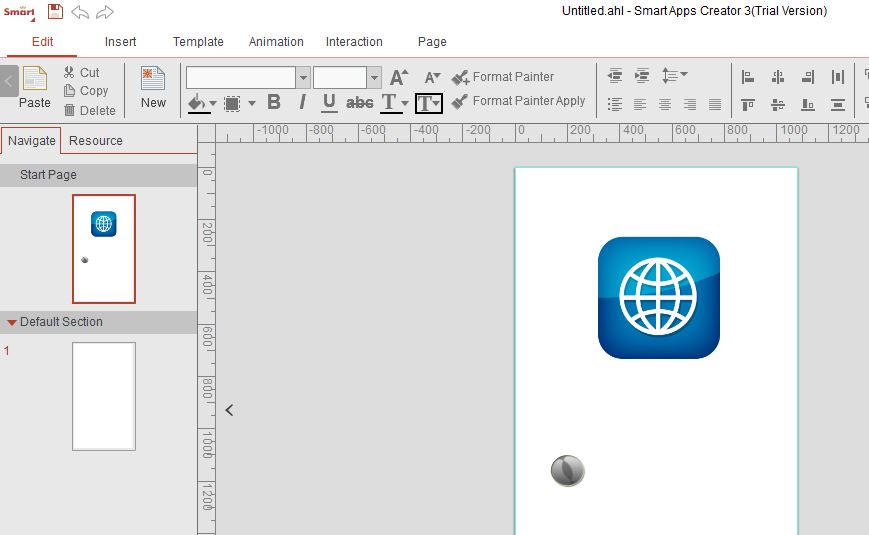This screenshot has height=535, width=869.
Task: Open the line spacing dropdown
Action: (x=674, y=75)
